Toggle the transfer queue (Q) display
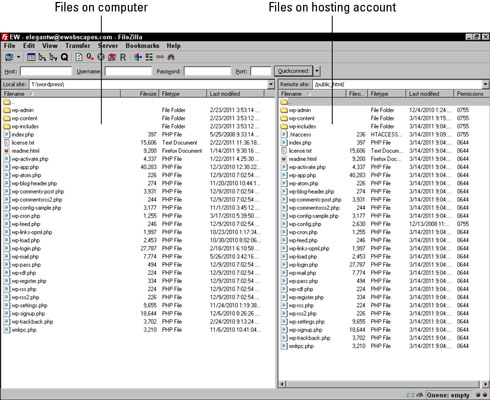This screenshot has width=490, height=400. coord(64,57)
